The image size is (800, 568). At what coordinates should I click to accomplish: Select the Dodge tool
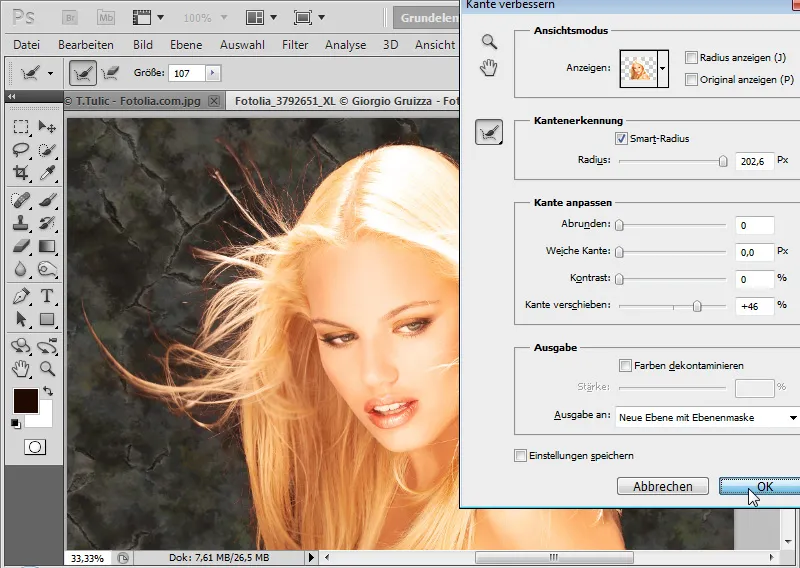point(47,269)
